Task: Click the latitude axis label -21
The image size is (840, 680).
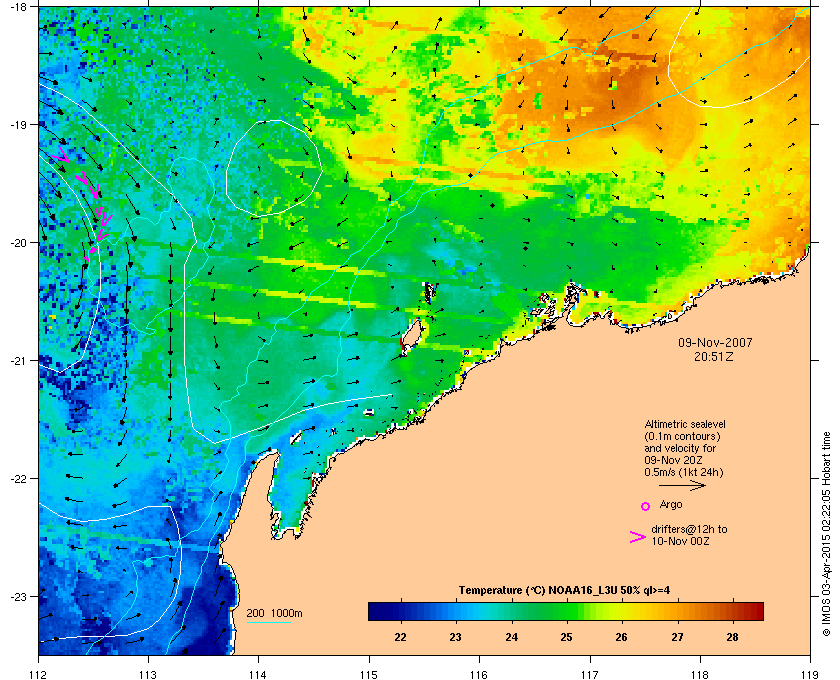Action: click(19, 361)
